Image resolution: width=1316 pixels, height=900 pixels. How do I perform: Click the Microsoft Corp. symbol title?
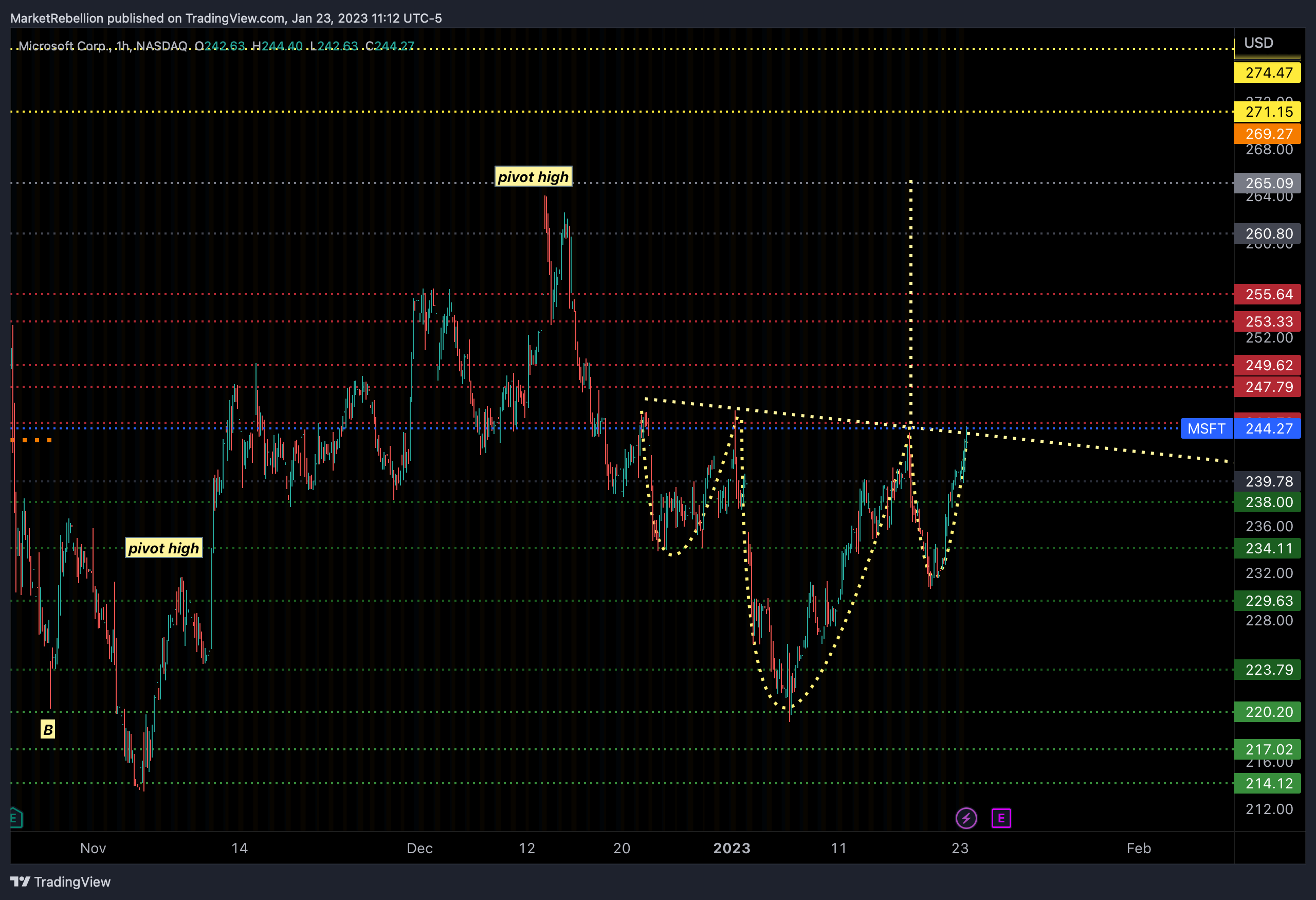tap(63, 46)
